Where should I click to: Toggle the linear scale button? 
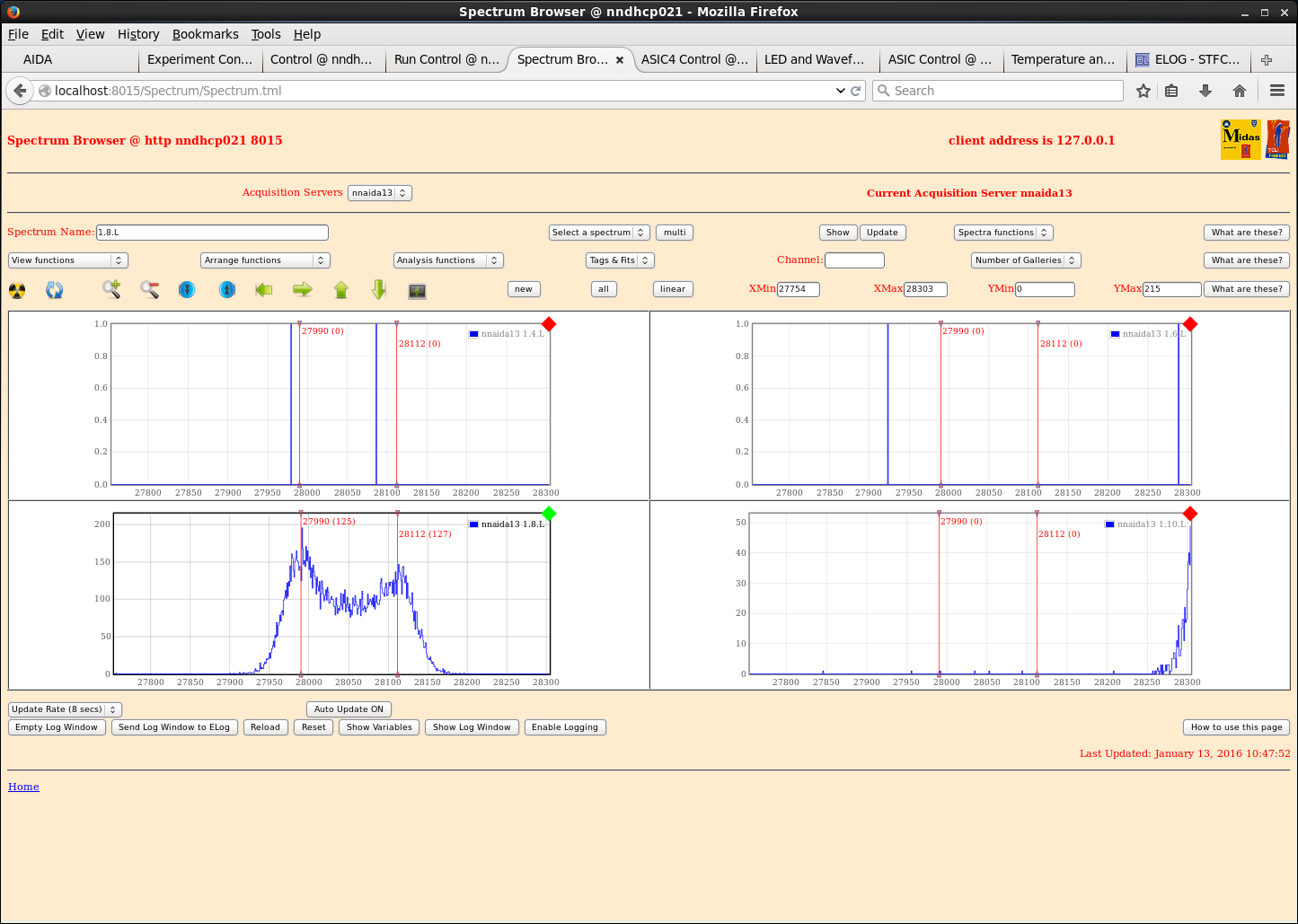click(672, 289)
